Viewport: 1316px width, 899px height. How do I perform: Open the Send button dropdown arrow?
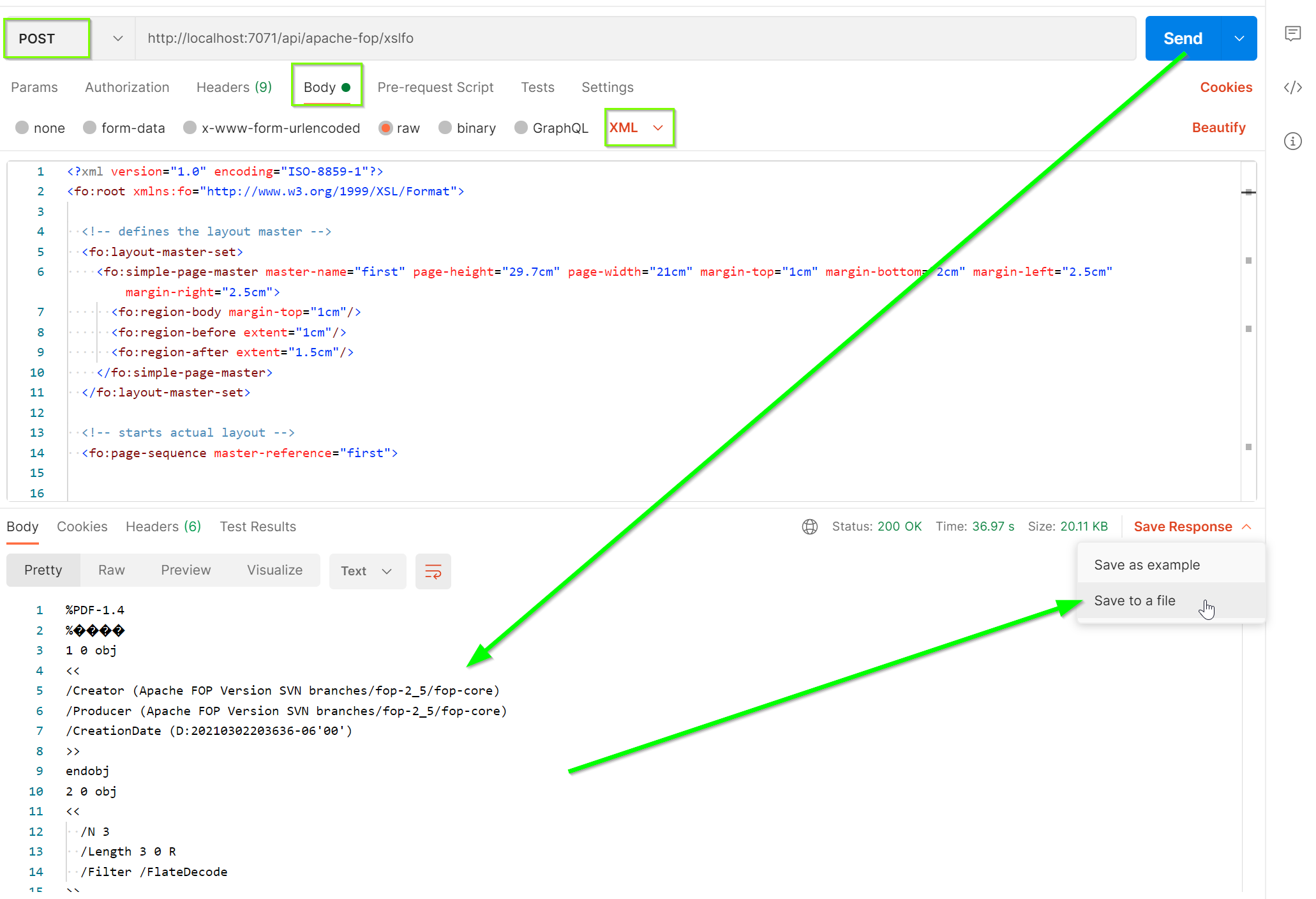pyautogui.click(x=1239, y=39)
